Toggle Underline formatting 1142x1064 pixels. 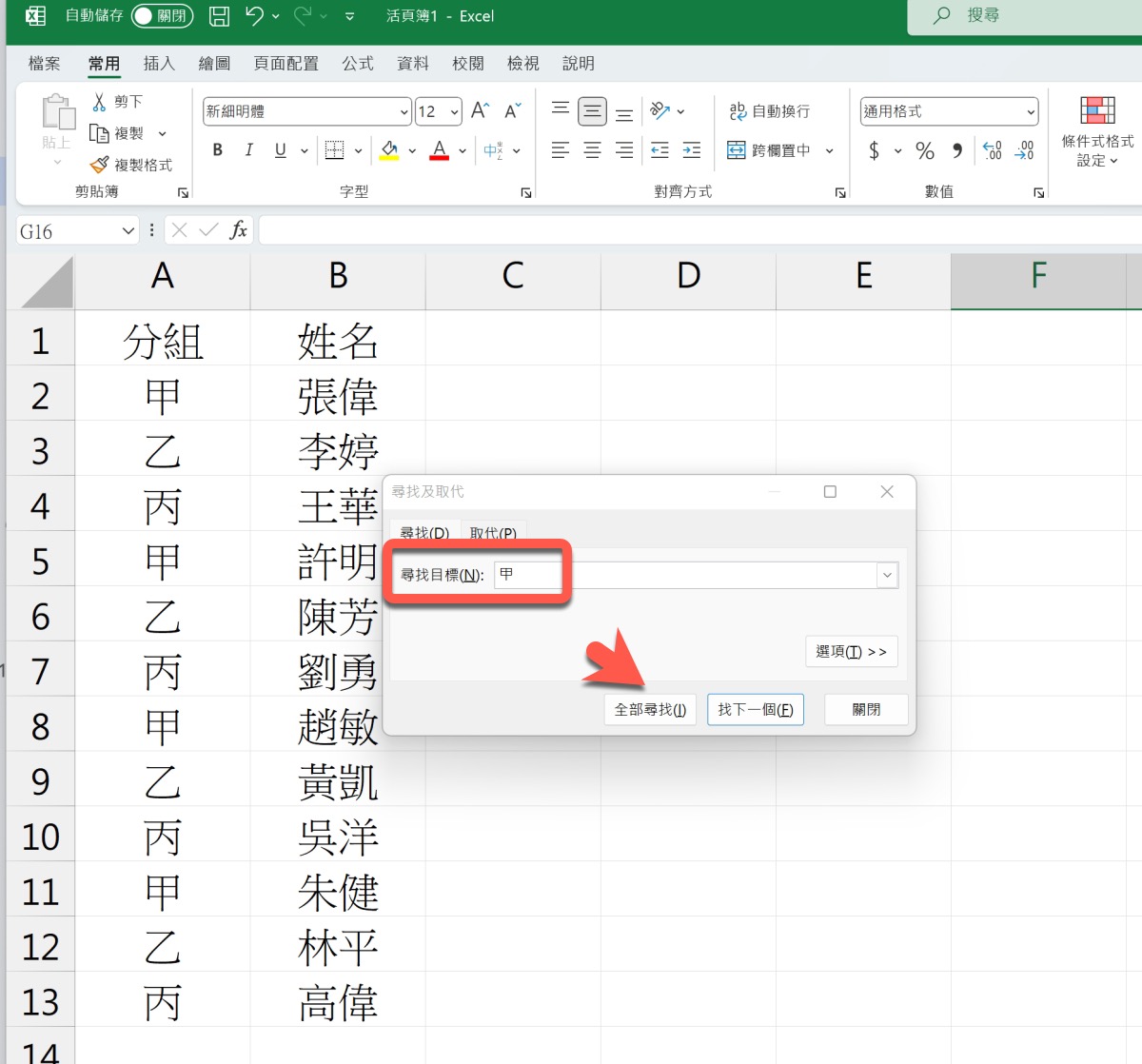(280, 150)
